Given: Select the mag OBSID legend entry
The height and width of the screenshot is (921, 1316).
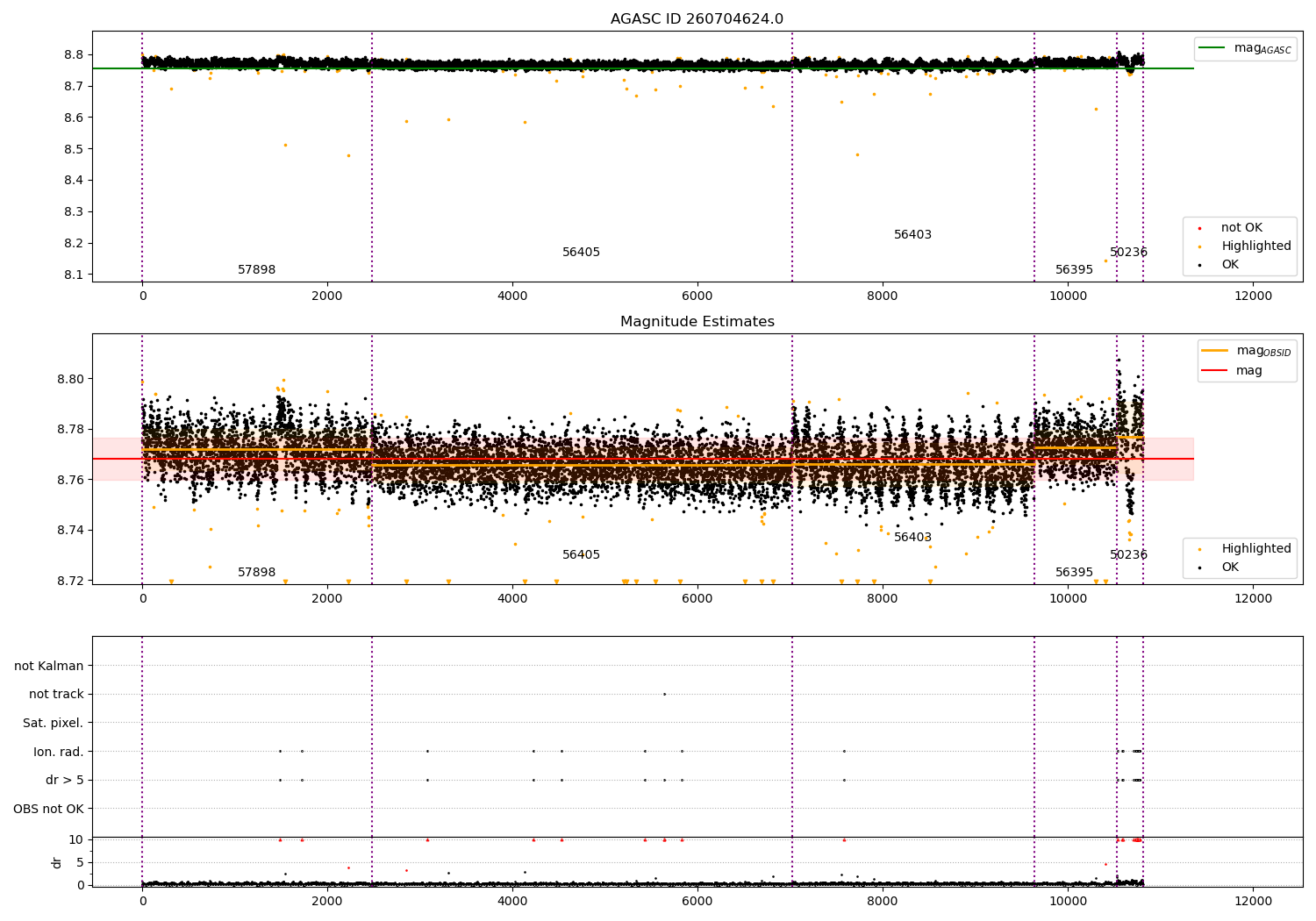Looking at the screenshot, I should [1247, 351].
